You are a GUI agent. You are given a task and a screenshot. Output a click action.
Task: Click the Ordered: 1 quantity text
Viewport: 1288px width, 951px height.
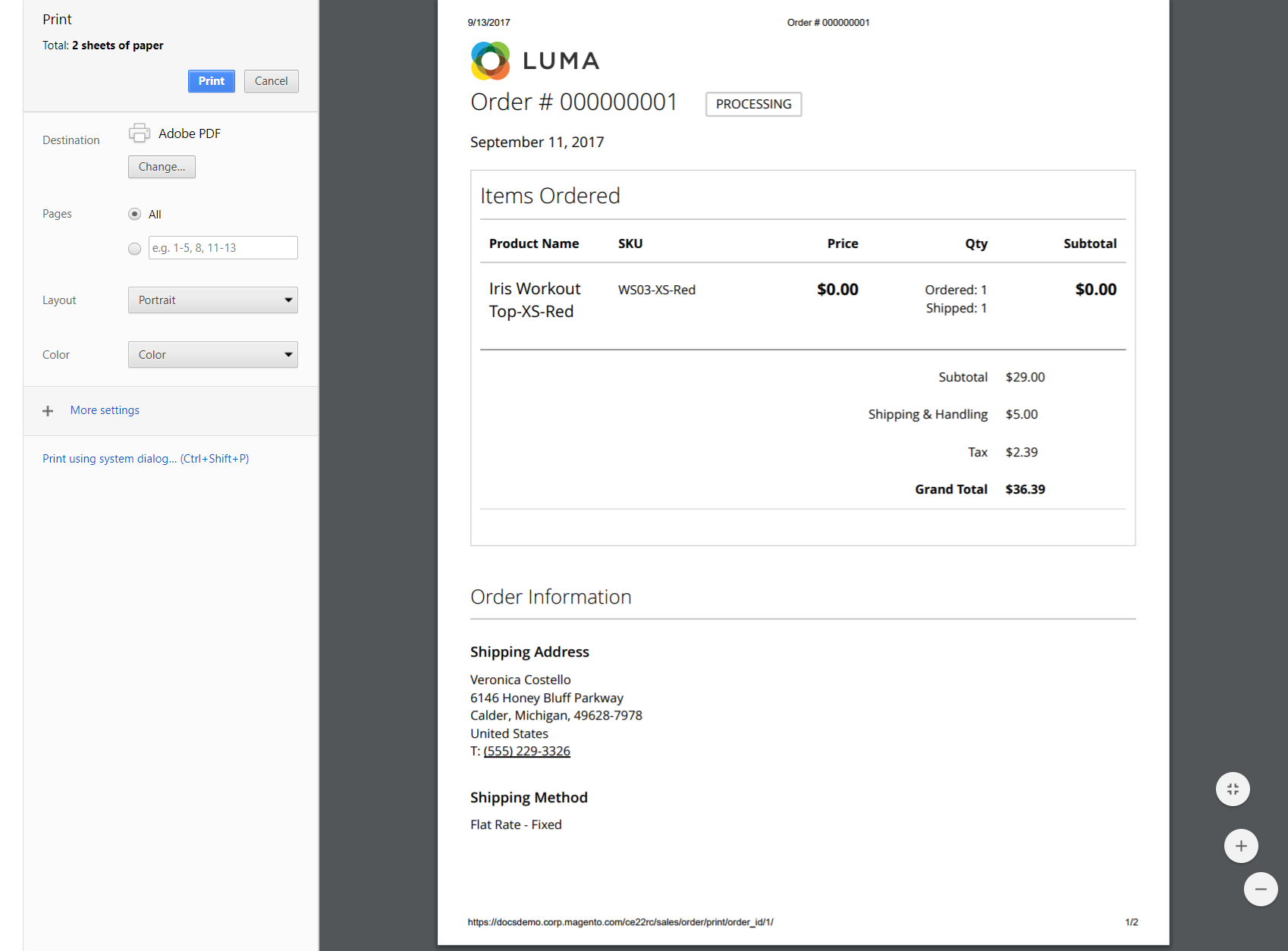[x=956, y=290]
